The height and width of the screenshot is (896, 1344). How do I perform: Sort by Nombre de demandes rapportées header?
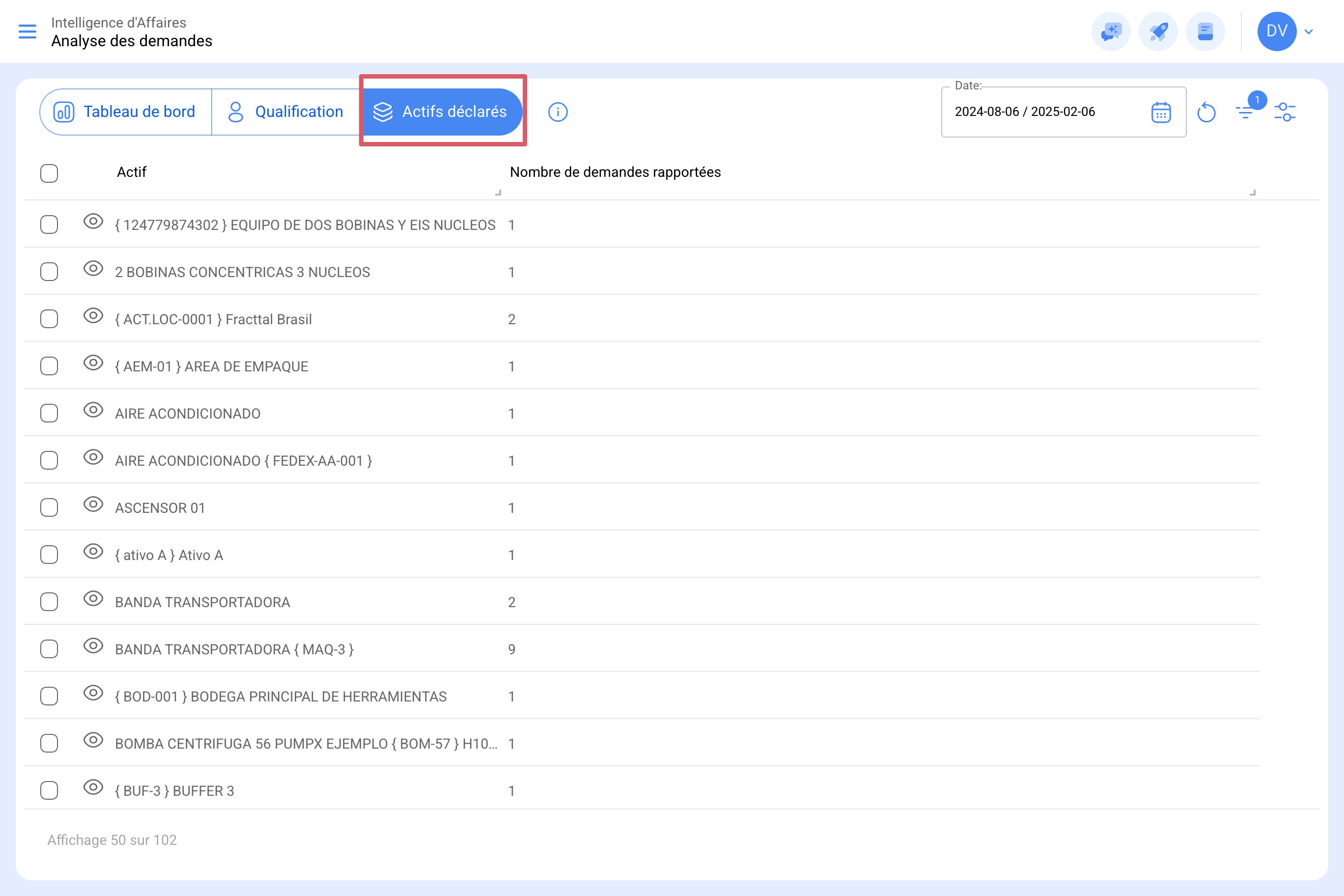coord(616,172)
